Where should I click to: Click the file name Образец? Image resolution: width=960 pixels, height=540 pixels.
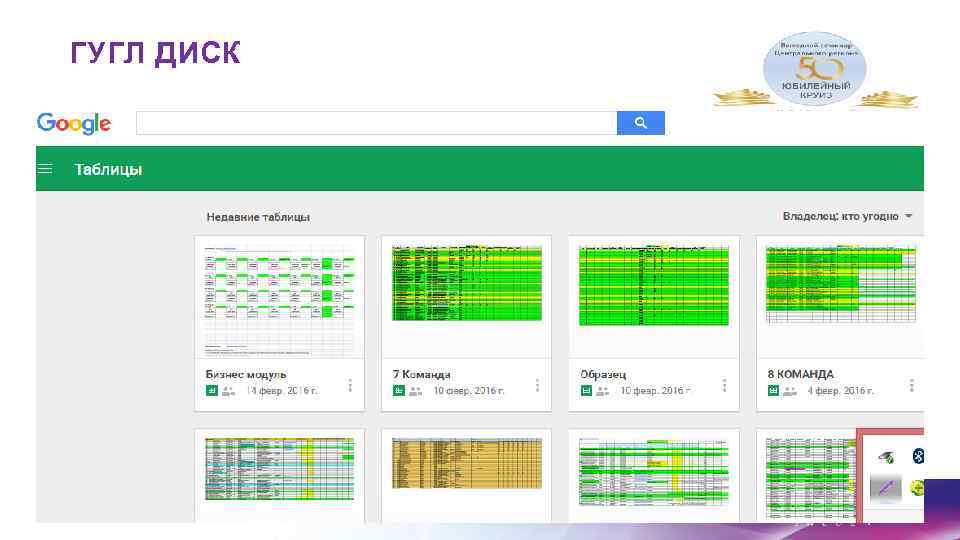click(x=603, y=374)
